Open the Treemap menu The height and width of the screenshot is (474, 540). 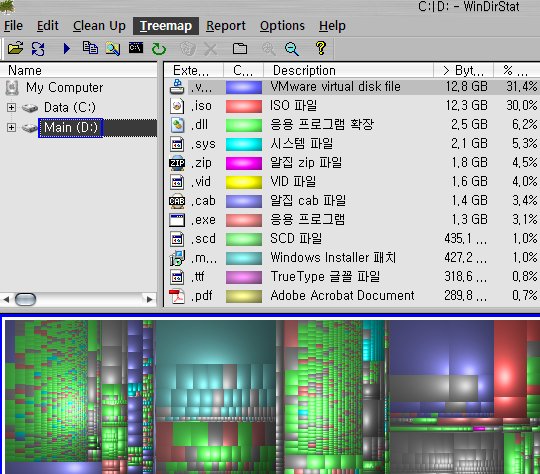click(x=166, y=26)
